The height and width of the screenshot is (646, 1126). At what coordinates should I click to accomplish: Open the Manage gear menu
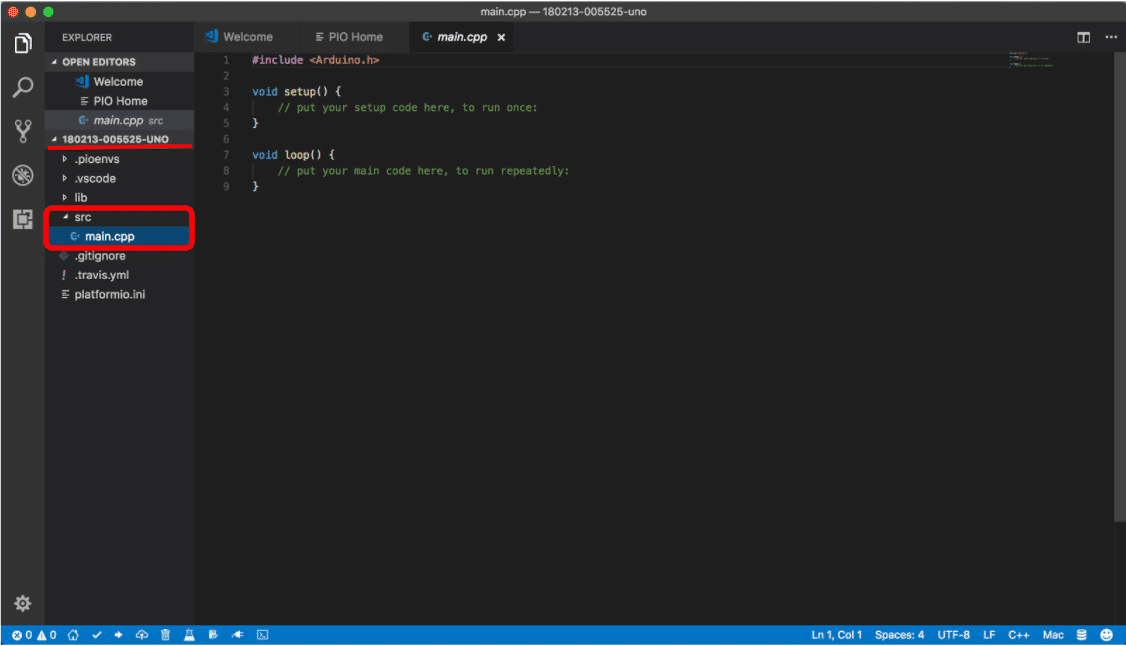pos(23,603)
